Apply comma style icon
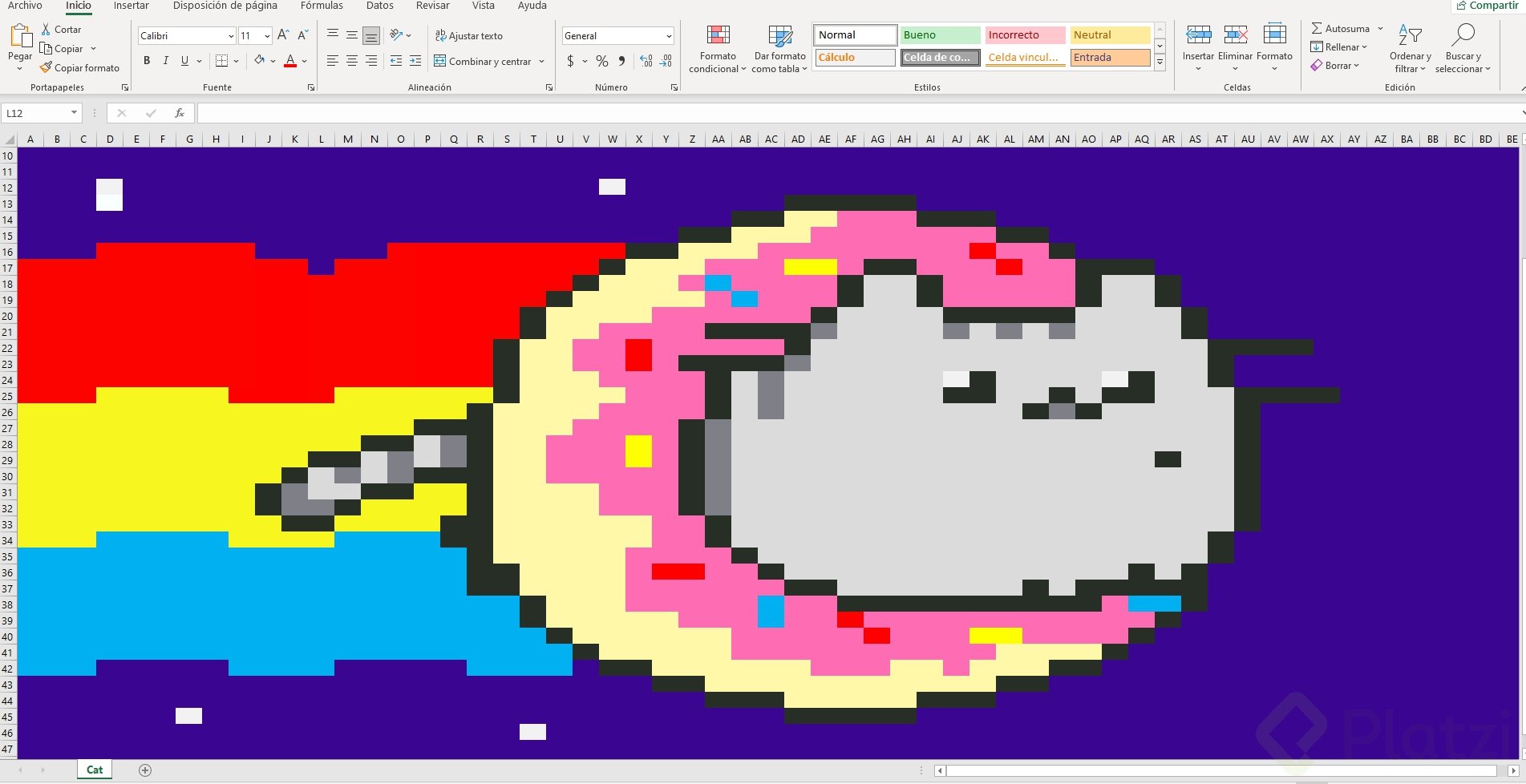 tap(621, 61)
